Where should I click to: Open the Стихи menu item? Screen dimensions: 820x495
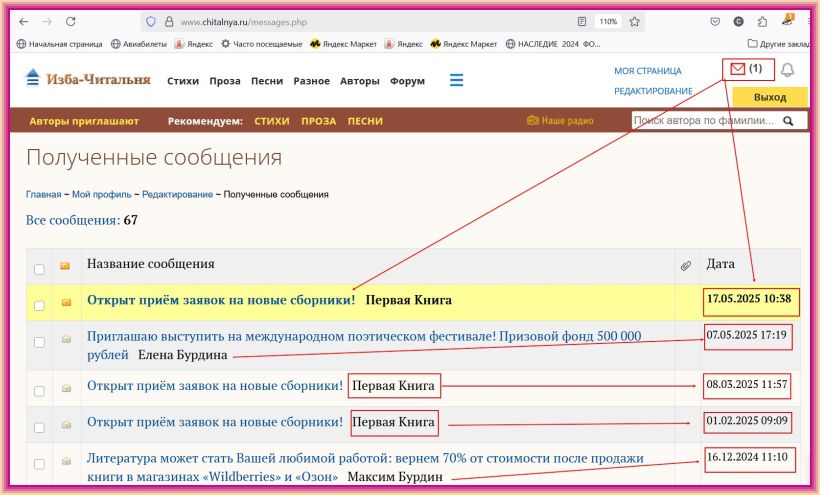(x=183, y=81)
